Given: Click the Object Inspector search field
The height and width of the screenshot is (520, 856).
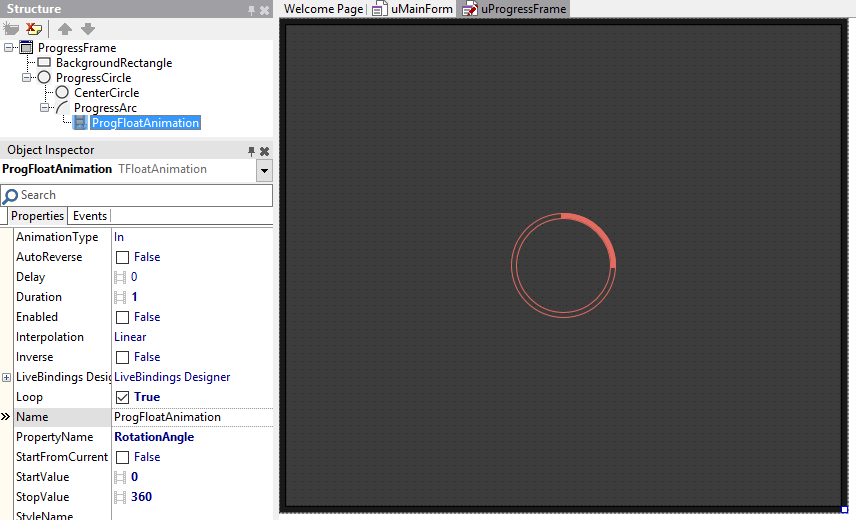Looking at the screenshot, I should tap(140, 195).
